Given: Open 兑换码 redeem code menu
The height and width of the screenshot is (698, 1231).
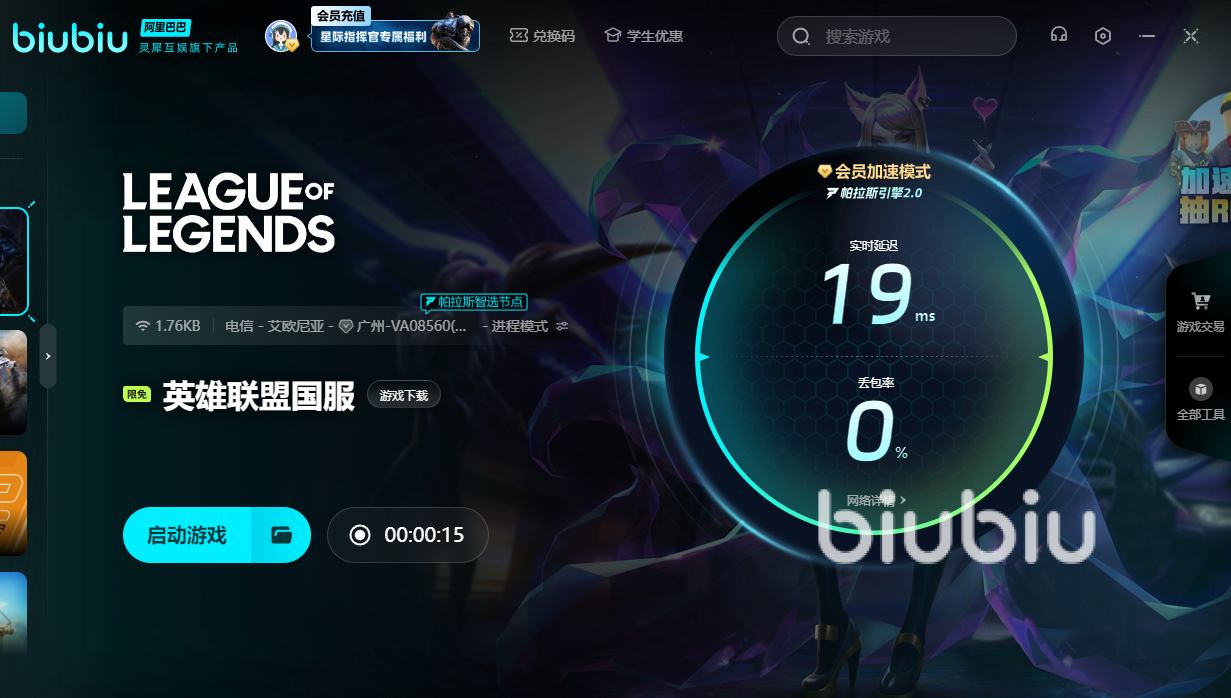Looking at the screenshot, I should click(x=542, y=36).
